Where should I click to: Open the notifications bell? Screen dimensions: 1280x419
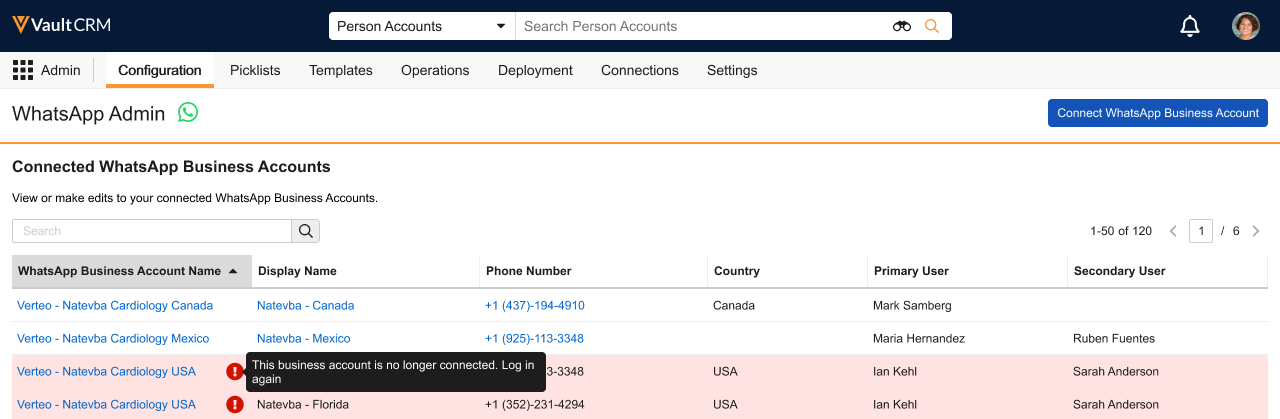click(x=1189, y=27)
